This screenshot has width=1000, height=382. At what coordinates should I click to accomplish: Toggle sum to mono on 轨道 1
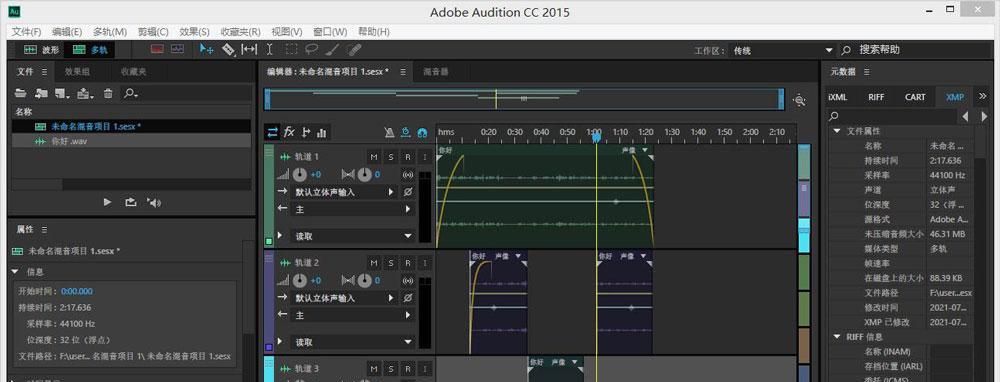coord(408,174)
